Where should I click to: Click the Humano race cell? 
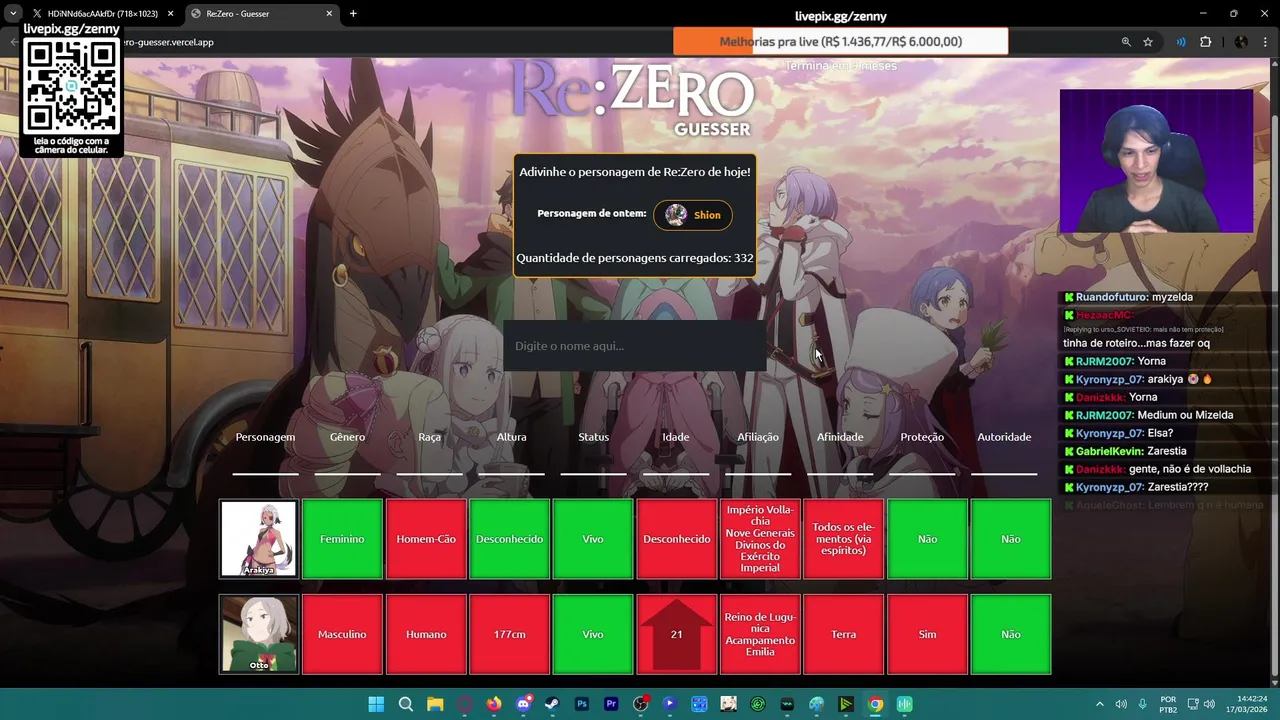pyautogui.click(x=426, y=634)
